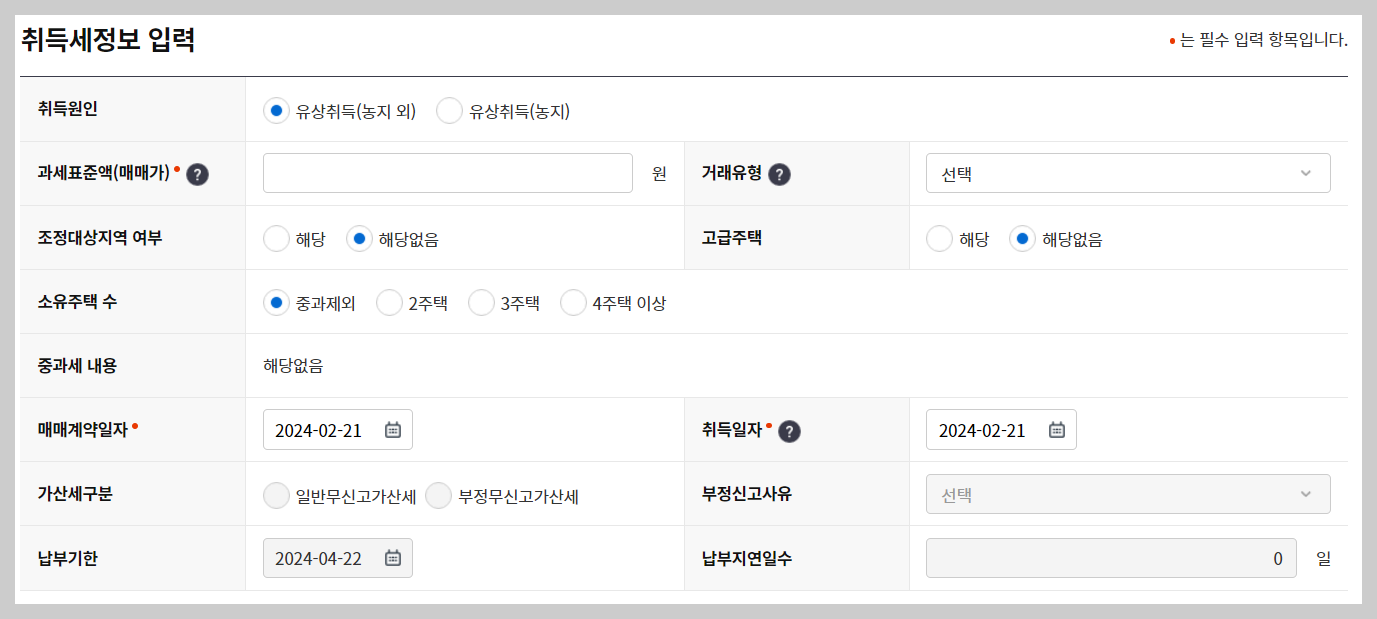Screen dimensions: 1377x619
Task: Select the 일반무신고가산세 penalty option
Action: [276, 494]
